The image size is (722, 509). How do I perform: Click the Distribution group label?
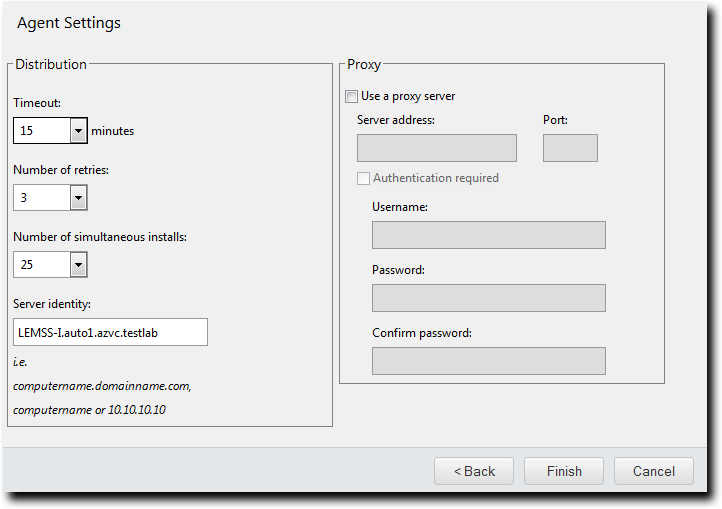pos(51,65)
